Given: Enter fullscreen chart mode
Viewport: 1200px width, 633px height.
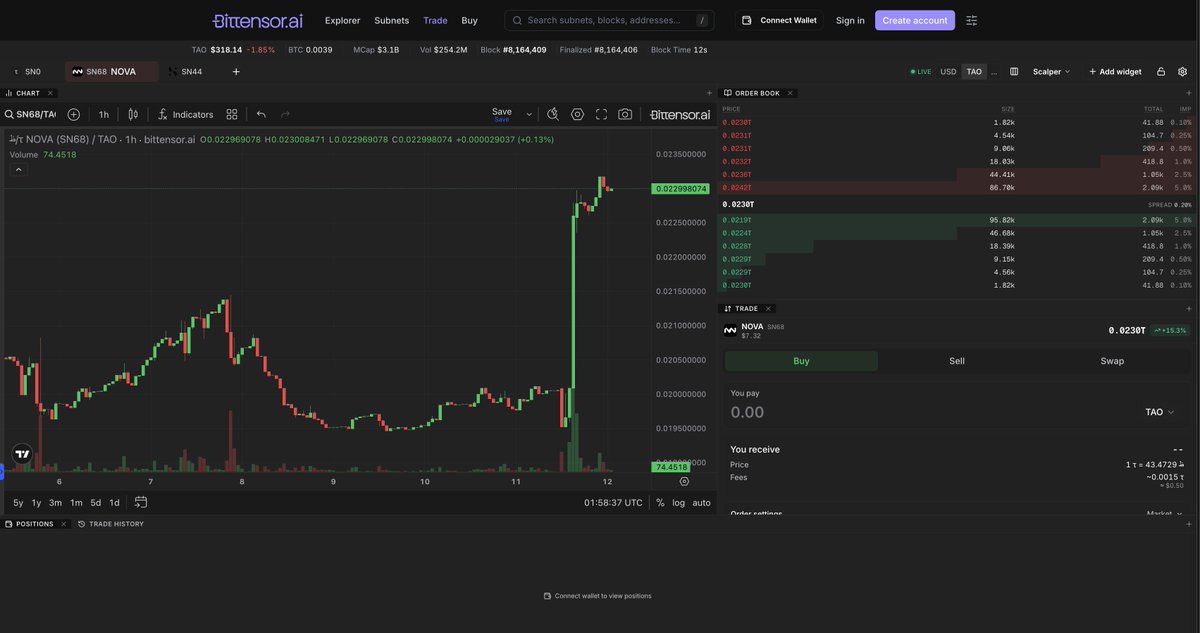Looking at the screenshot, I should click(601, 114).
